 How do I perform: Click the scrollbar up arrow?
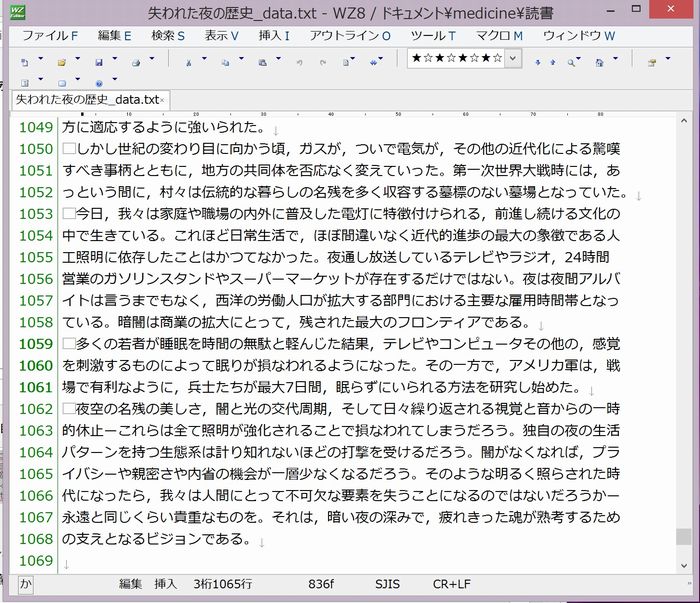coord(683,121)
